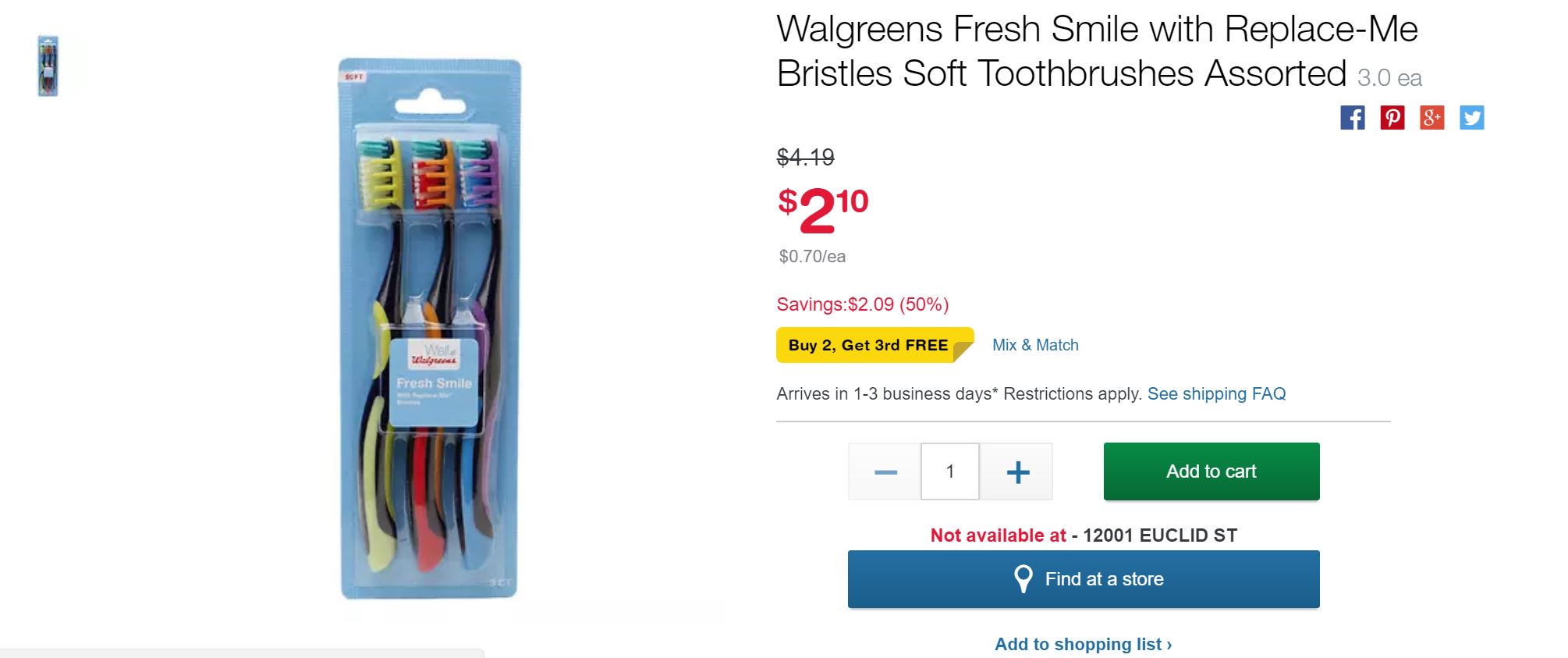The height and width of the screenshot is (658, 1568).
Task: Select the small product thumbnail image
Action: [x=48, y=66]
